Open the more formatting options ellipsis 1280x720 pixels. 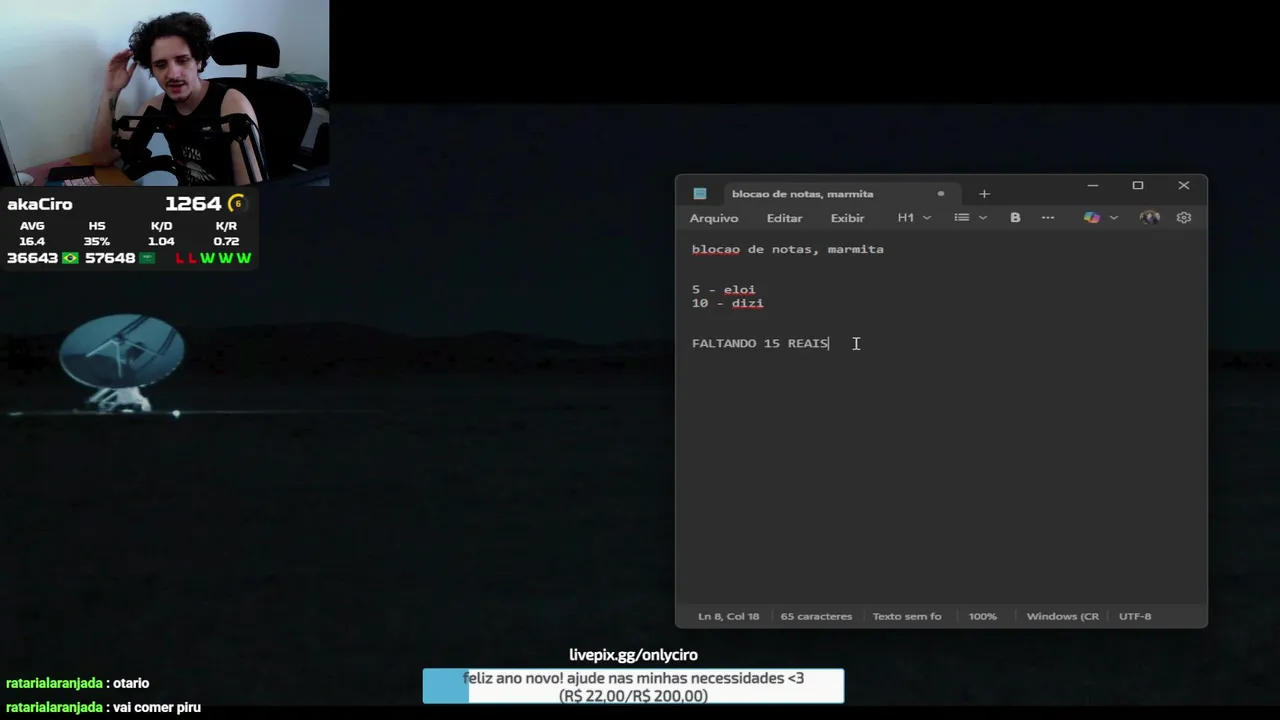(1048, 218)
